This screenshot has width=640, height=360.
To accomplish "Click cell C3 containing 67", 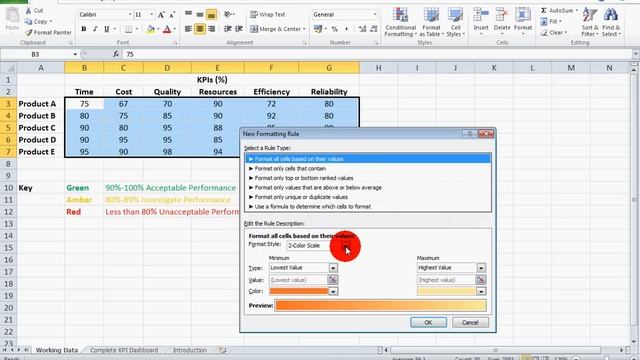I will pyautogui.click(x=123, y=104).
